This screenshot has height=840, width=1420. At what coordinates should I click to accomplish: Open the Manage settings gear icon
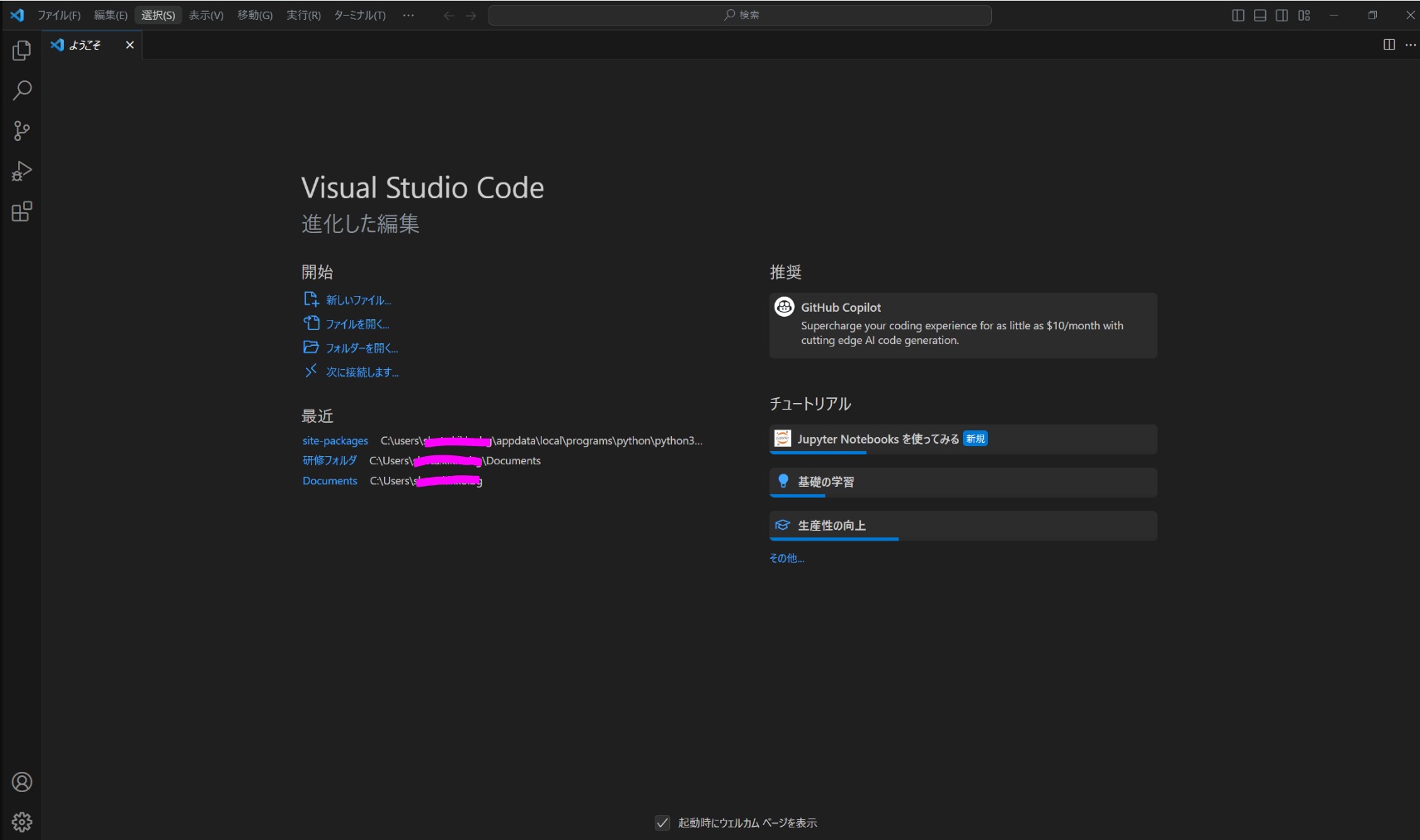22,822
